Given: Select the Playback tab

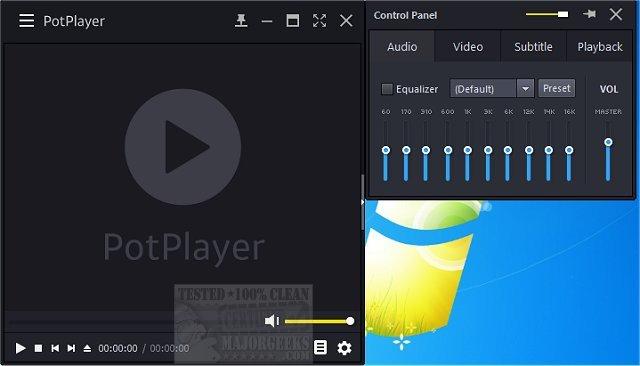Looking at the screenshot, I should pyautogui.click(x=600, y=47).
